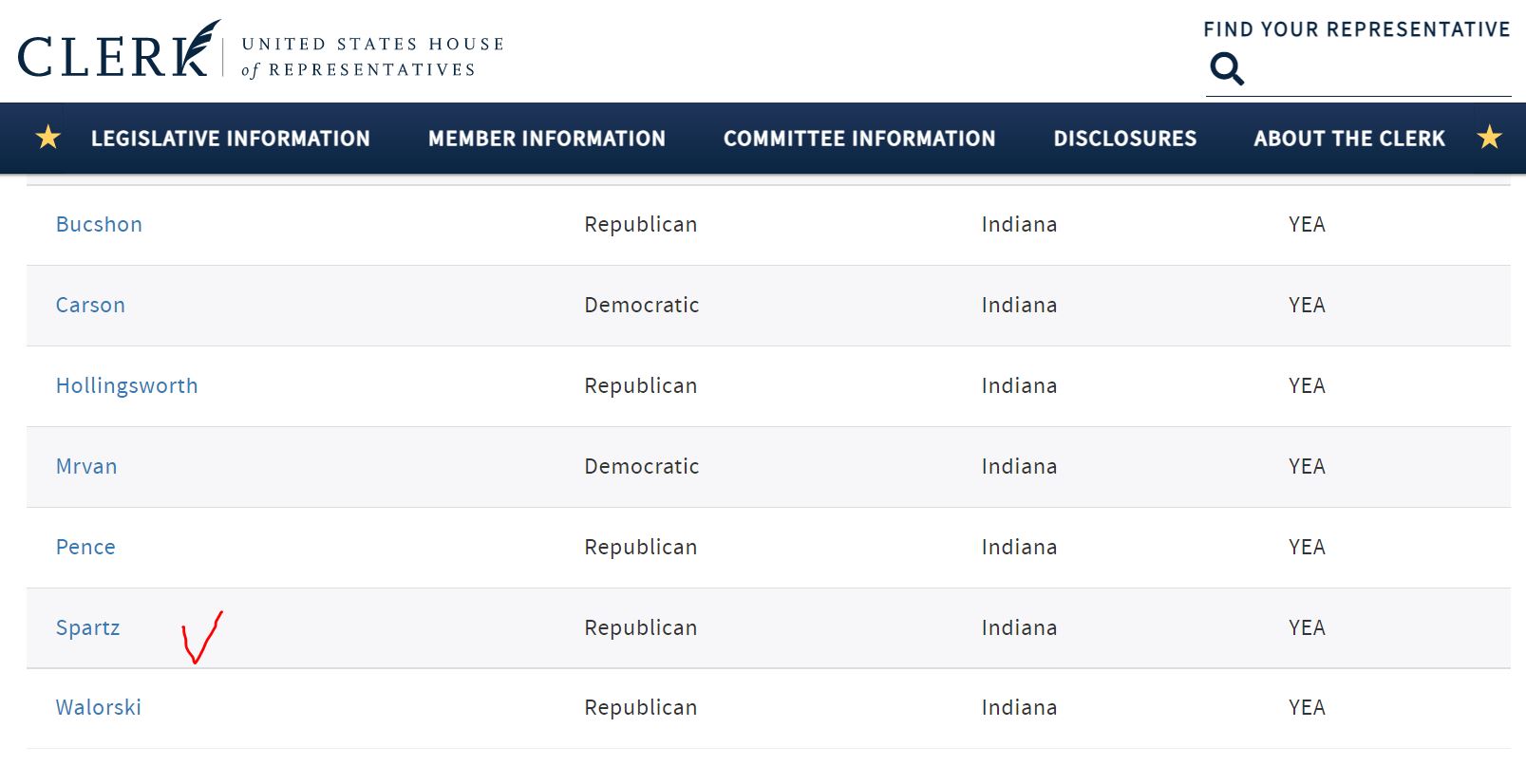The image size is (1526, 784).
Task: Open the Hollingsworth member link
Action: (x=126, y=386)
